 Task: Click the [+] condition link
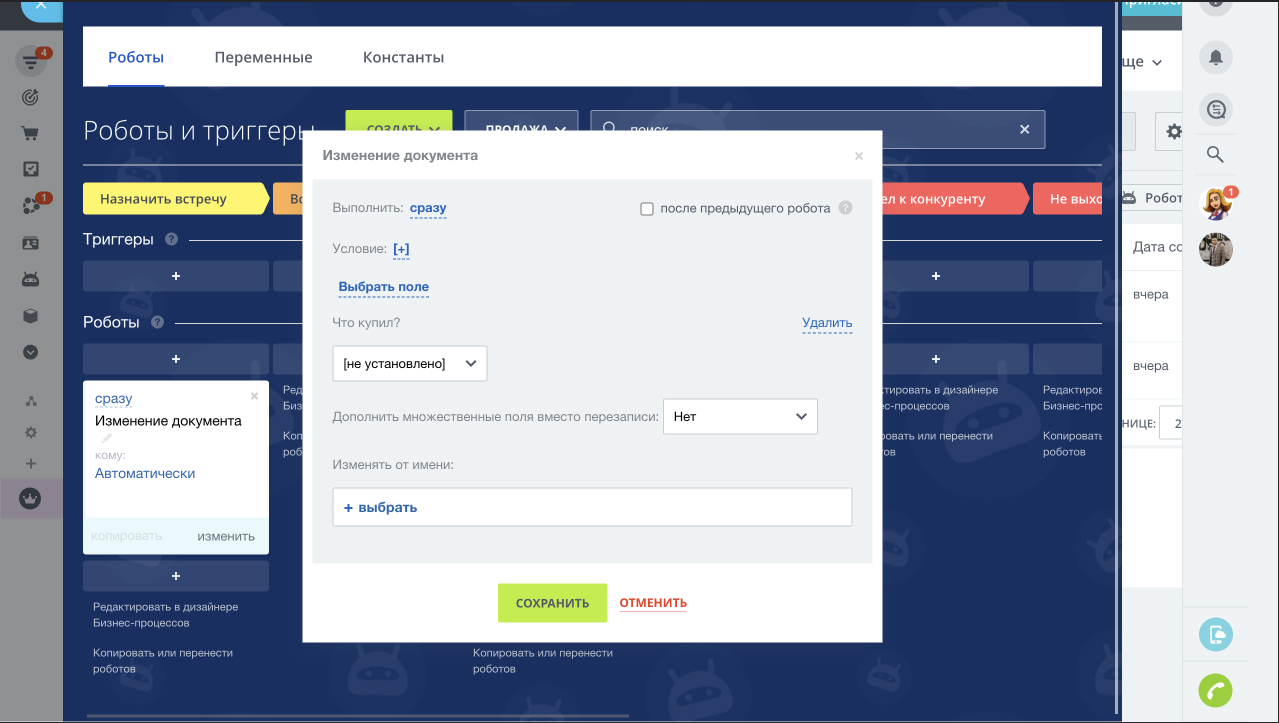(401, 249)
